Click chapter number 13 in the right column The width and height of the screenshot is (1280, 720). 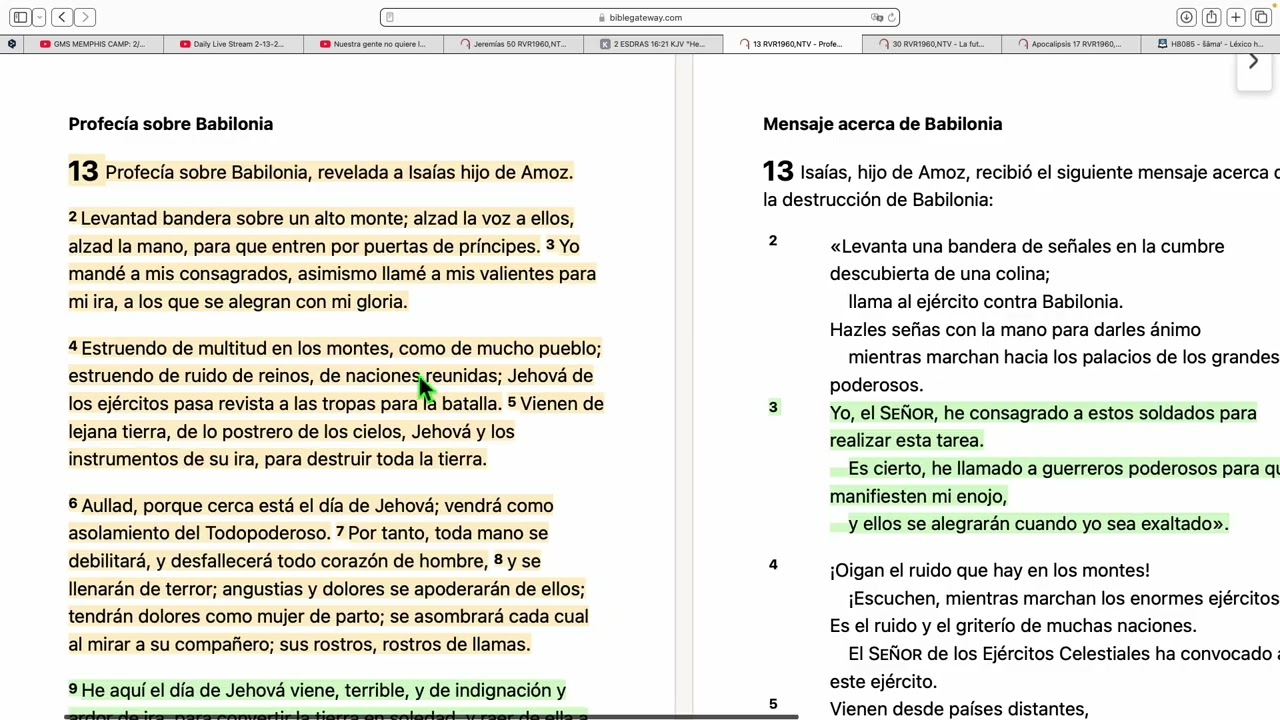778,171
